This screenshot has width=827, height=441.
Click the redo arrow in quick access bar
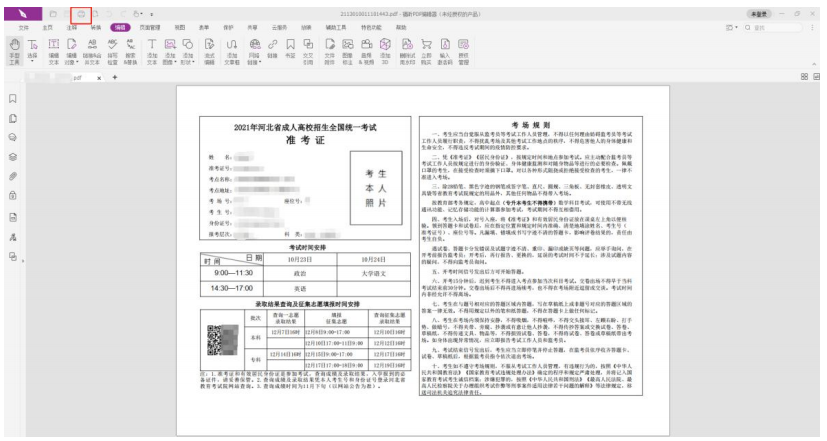coord(123,14)
